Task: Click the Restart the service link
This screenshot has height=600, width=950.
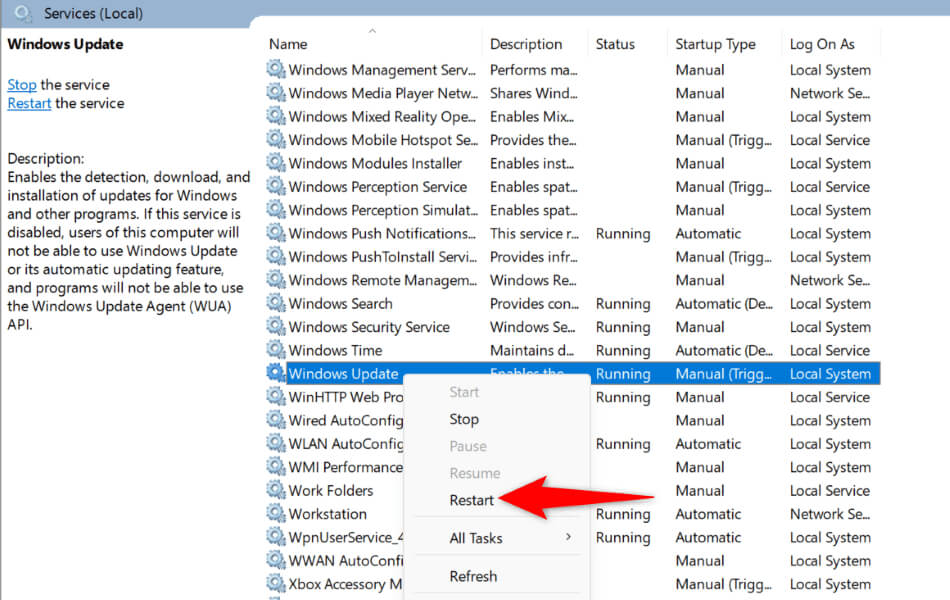Action: point(29,103)
